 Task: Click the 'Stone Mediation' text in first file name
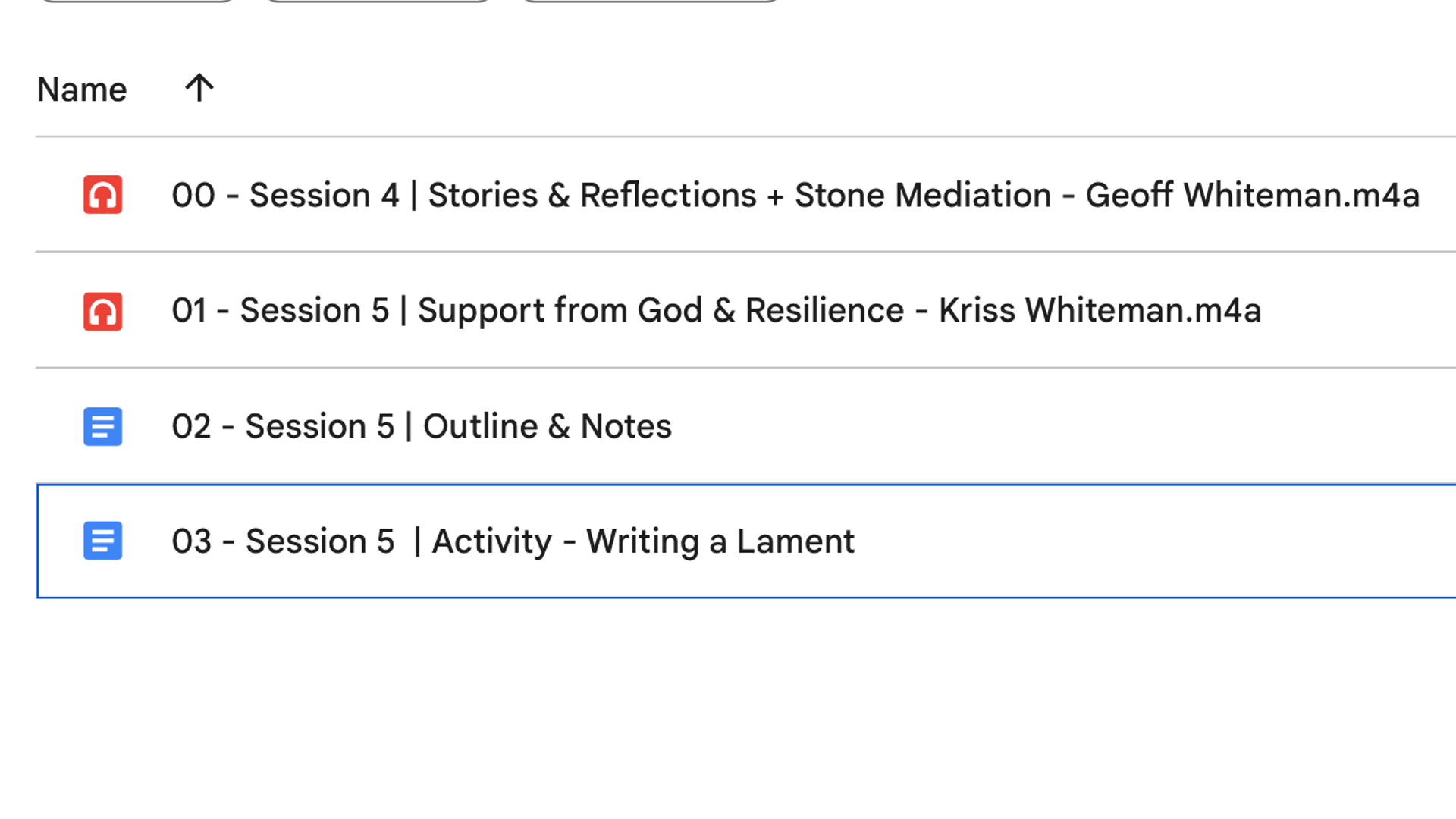923,195
